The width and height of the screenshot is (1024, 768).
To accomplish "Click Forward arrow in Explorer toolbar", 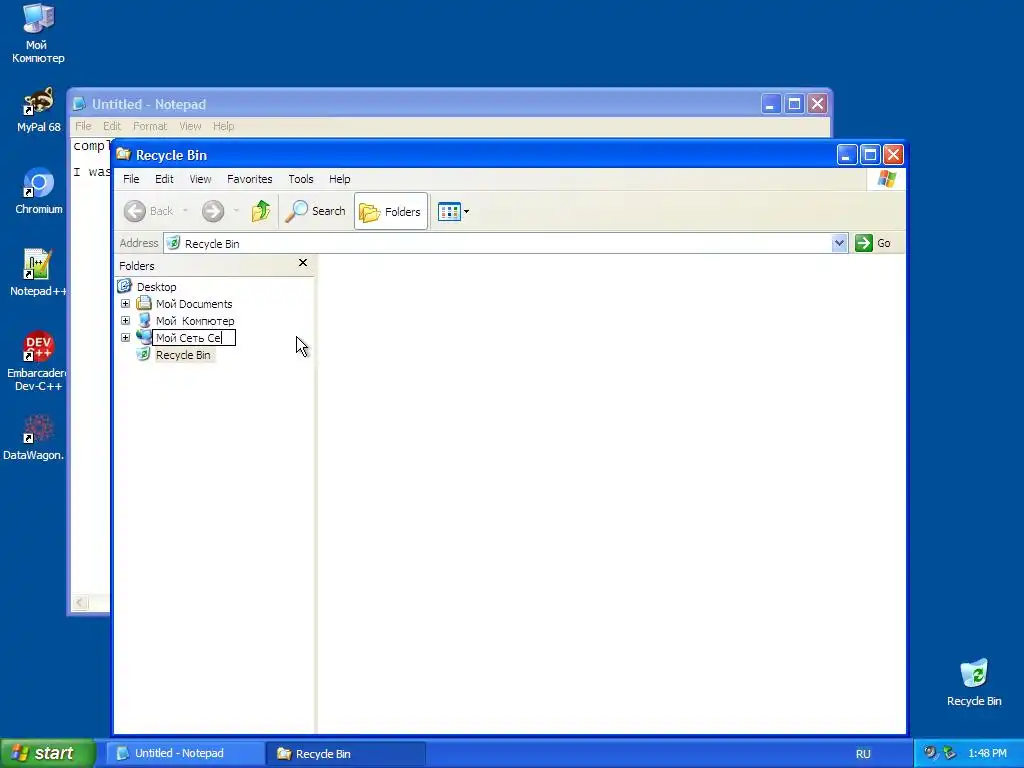I will tap(213, 211).
